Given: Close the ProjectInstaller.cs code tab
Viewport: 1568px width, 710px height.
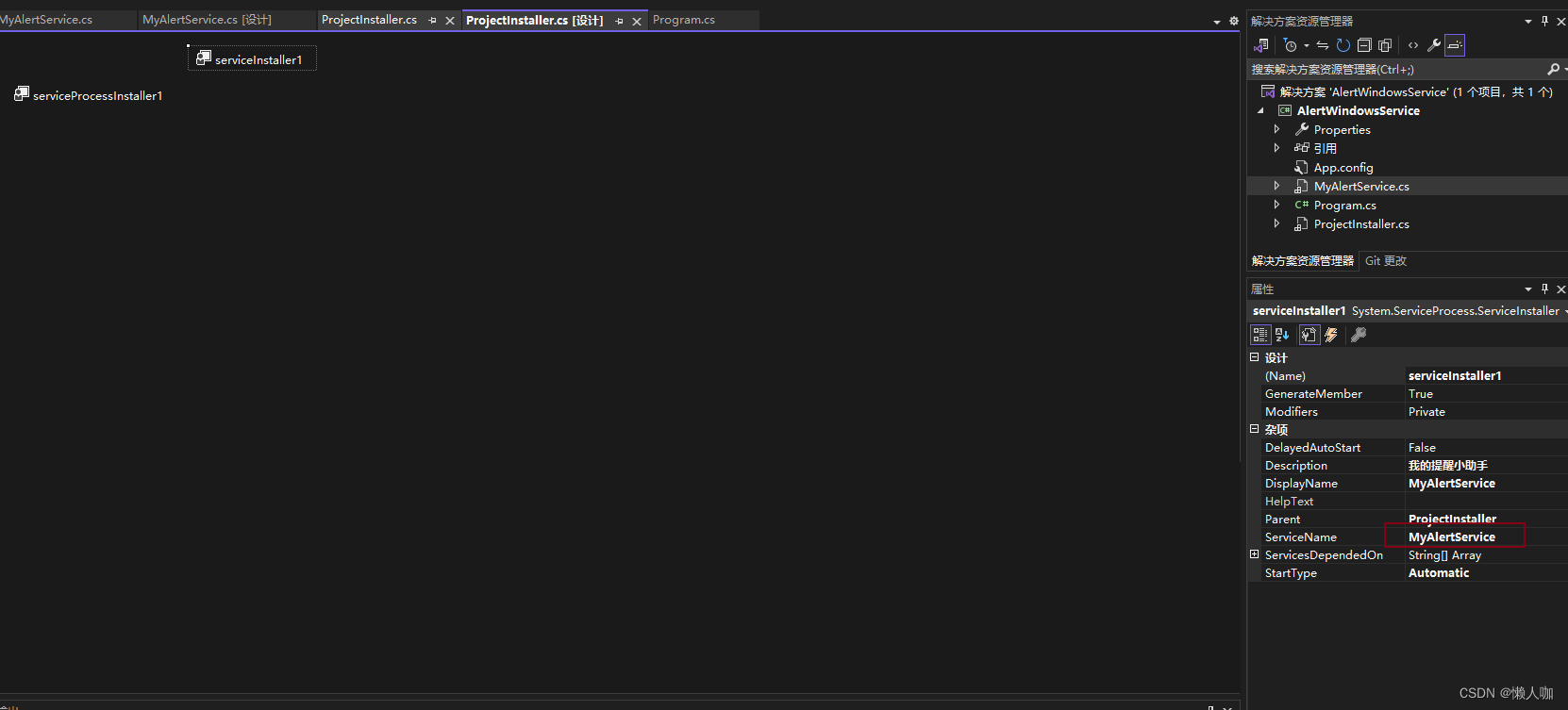Looking at the screenshot, I should [450, 21].
